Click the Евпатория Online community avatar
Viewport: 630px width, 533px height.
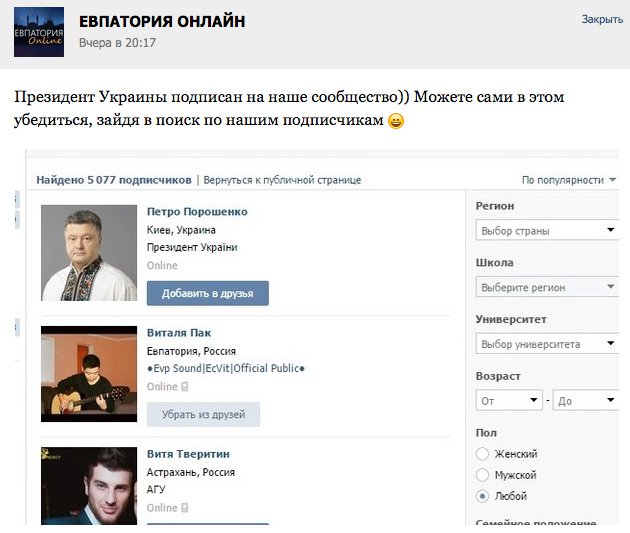tap(39, 32)
